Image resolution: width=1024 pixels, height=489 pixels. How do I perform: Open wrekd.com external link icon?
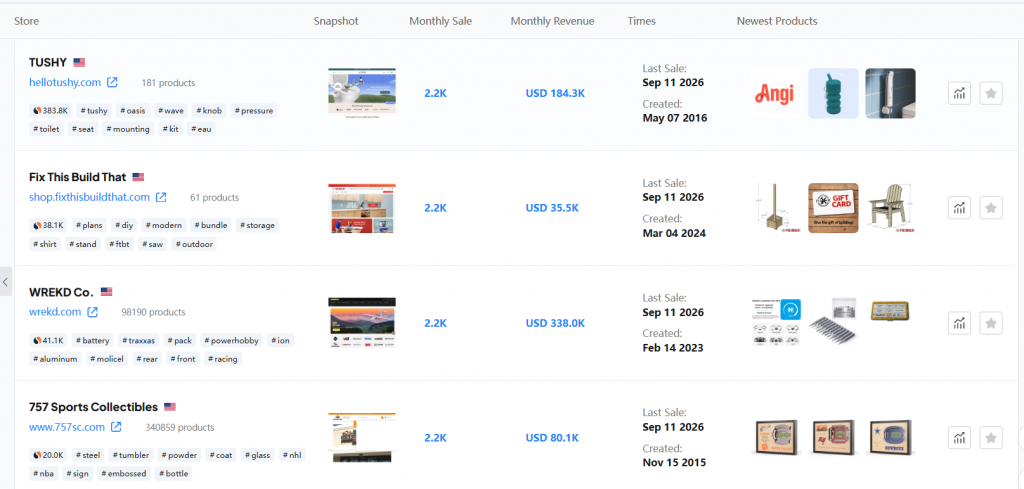coord(93,312)
